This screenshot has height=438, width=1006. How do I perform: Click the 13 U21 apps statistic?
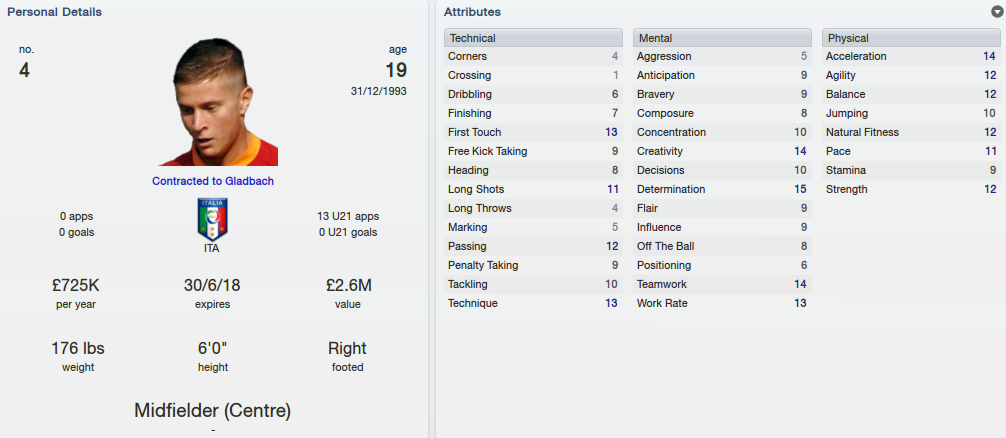(347, 216)
